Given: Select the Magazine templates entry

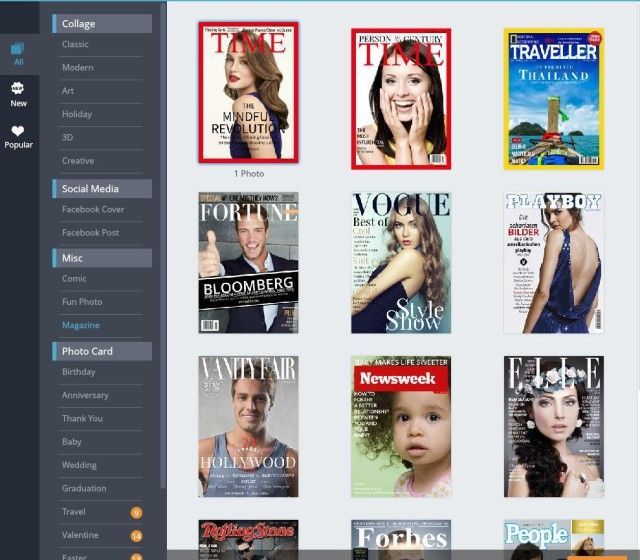Looking at the screenshot, I should point(80,325).
